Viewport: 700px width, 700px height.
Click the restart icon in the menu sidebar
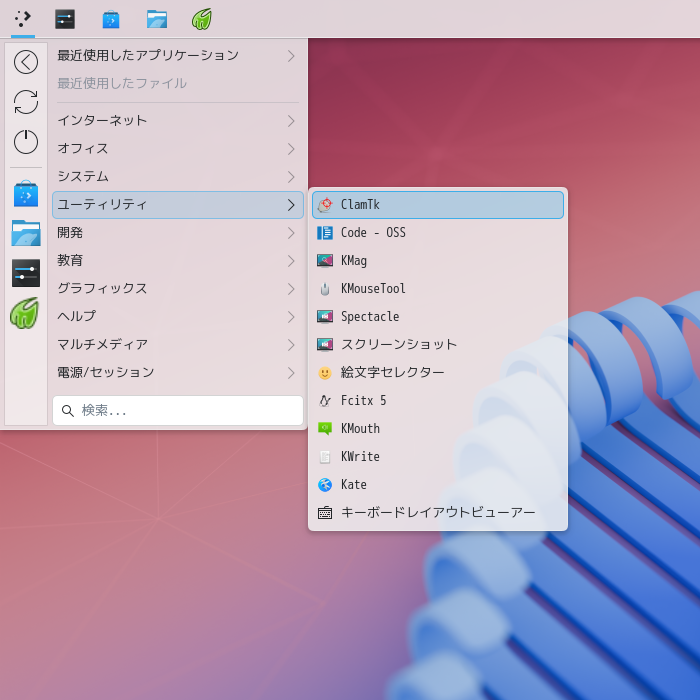[26, 102]
